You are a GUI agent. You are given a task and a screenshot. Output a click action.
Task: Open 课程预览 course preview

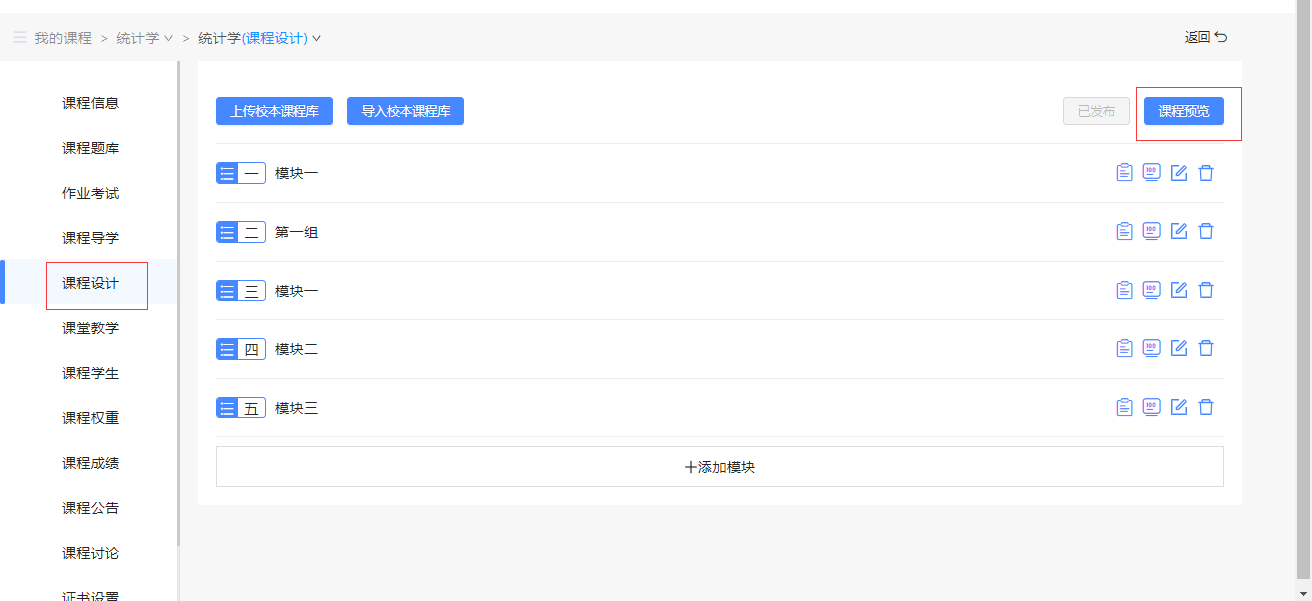point(1184,111)
